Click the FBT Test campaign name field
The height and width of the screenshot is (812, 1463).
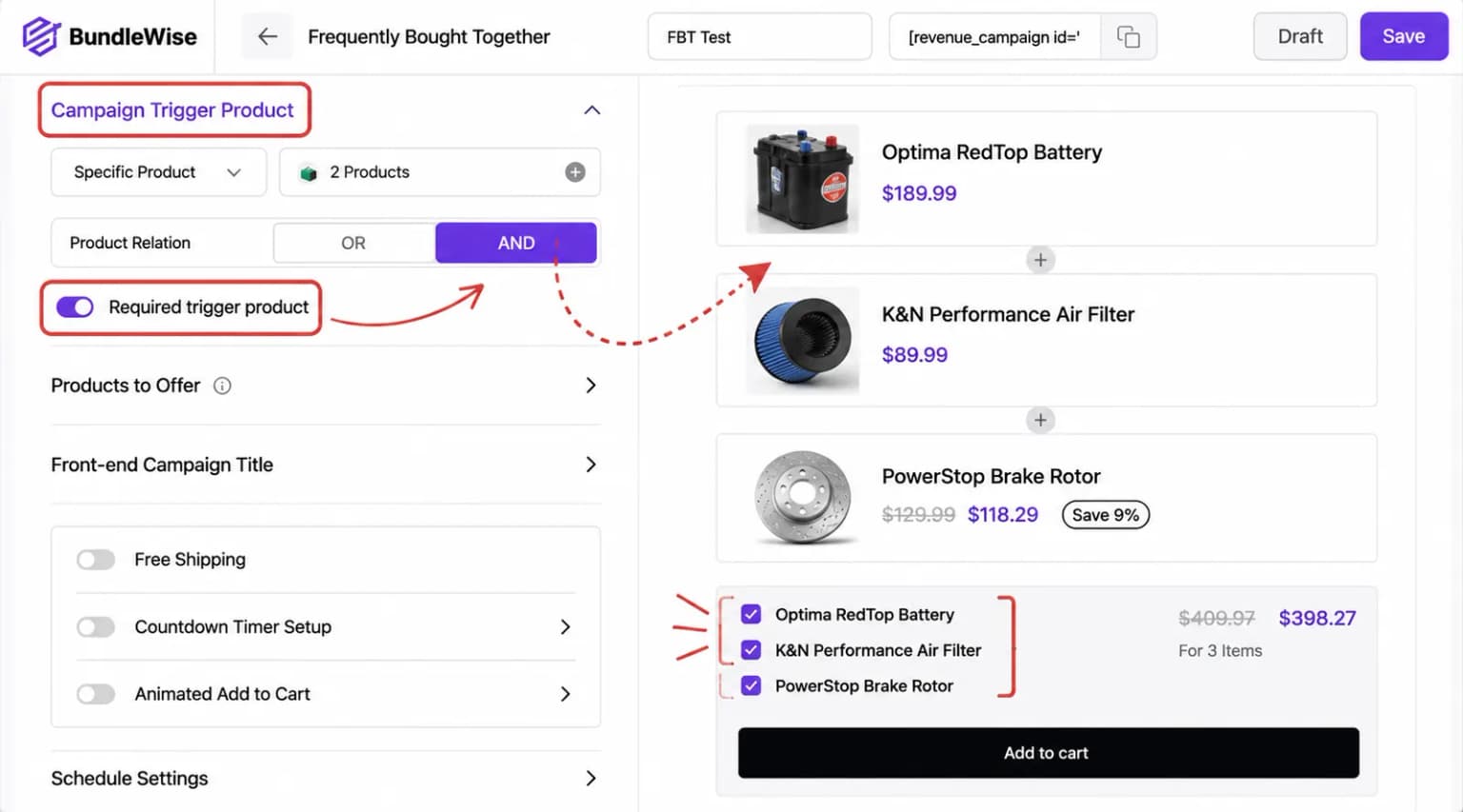click(x=759, y=37)
